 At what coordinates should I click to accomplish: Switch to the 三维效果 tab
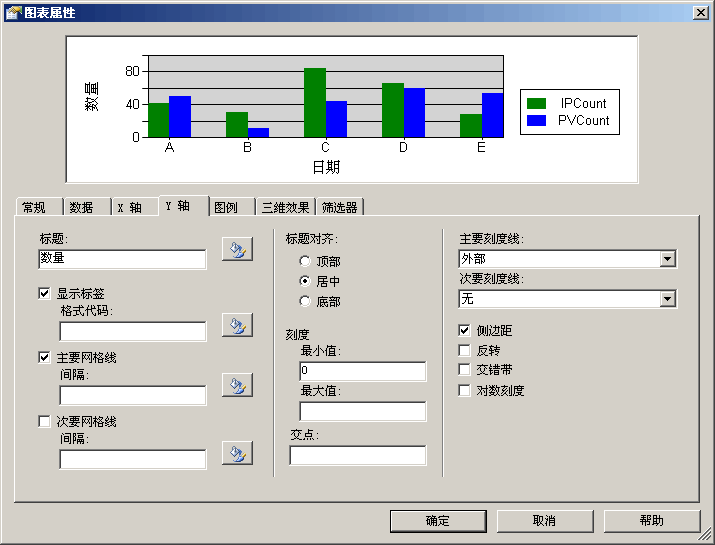click(x=286, y=208)
